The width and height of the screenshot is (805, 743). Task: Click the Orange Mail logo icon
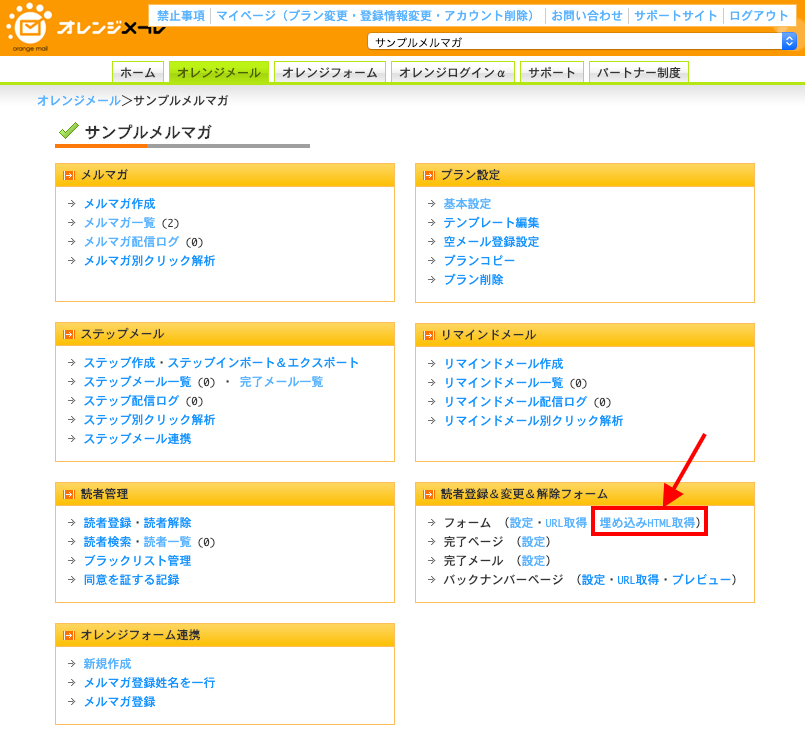coord(29,26)
